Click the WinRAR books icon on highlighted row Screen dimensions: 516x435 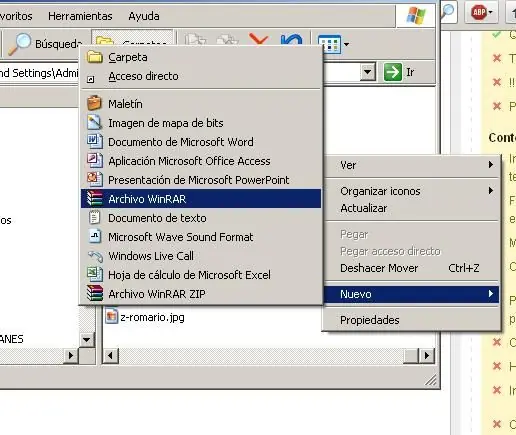[95, 198]
